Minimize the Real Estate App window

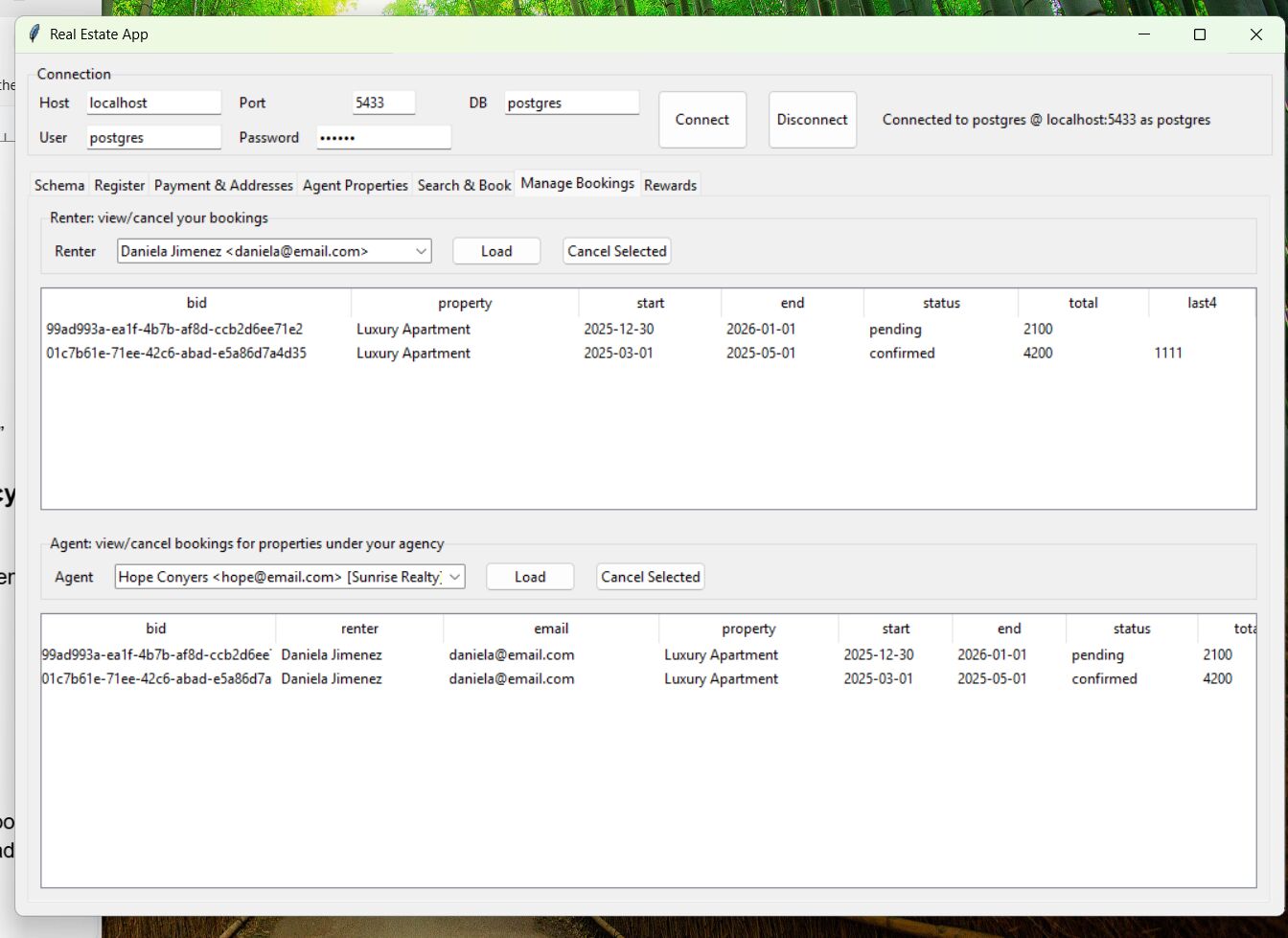click(1144, 34)
